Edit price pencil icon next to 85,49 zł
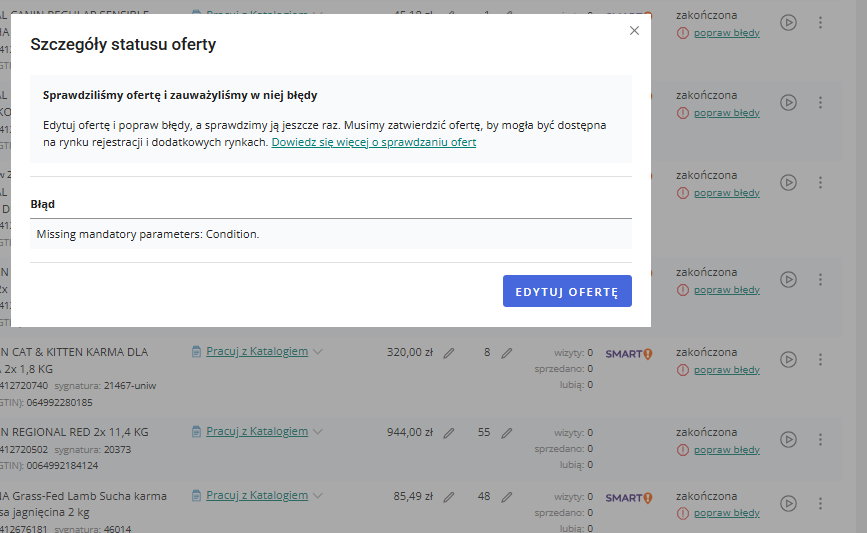 [x=449, y=497]
